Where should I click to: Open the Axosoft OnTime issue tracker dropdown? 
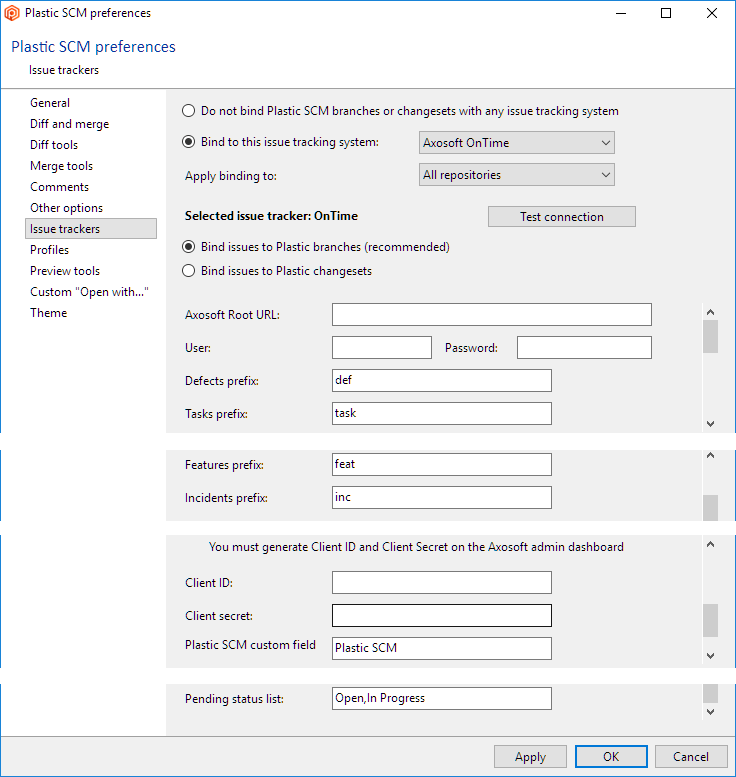[x=516, y=143]
